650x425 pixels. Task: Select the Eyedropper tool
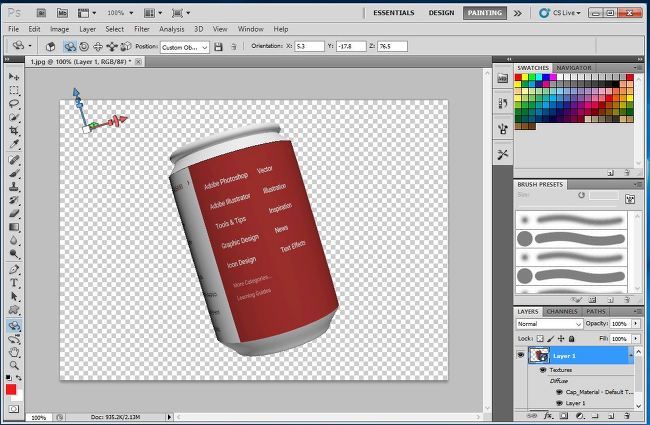tap(14, 144)
